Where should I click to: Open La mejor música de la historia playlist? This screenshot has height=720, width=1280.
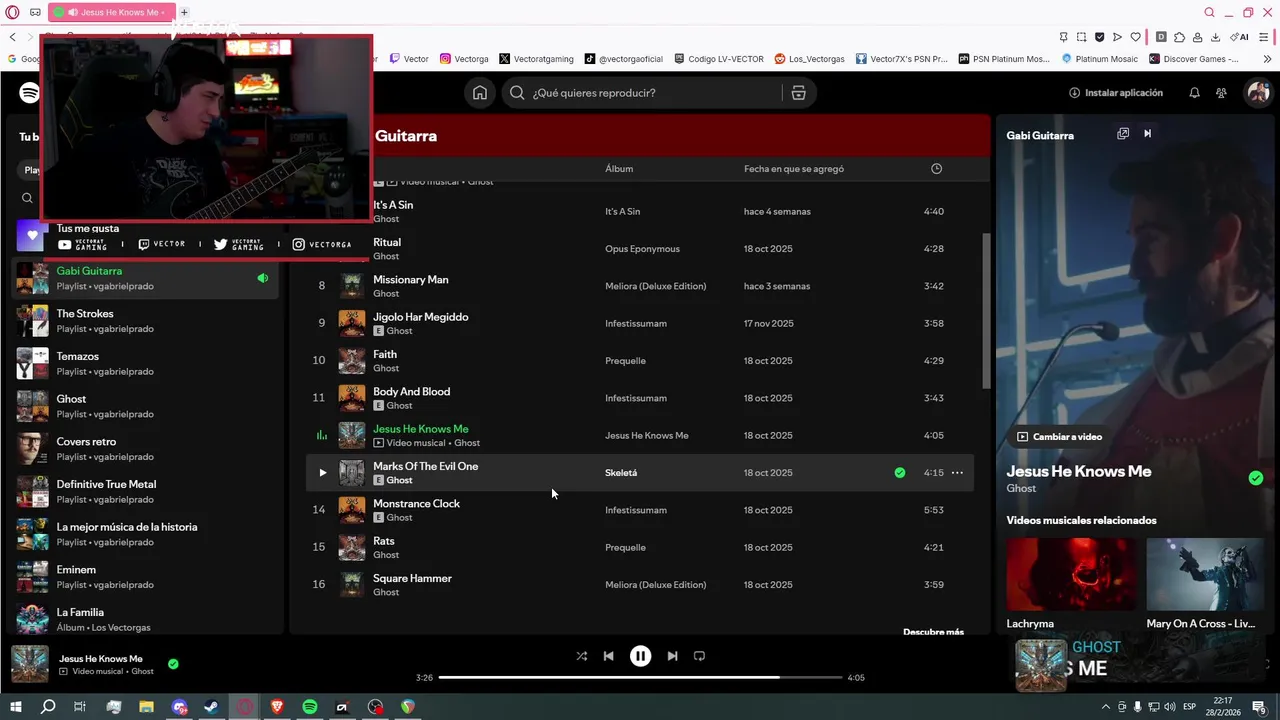click(147, 534)
